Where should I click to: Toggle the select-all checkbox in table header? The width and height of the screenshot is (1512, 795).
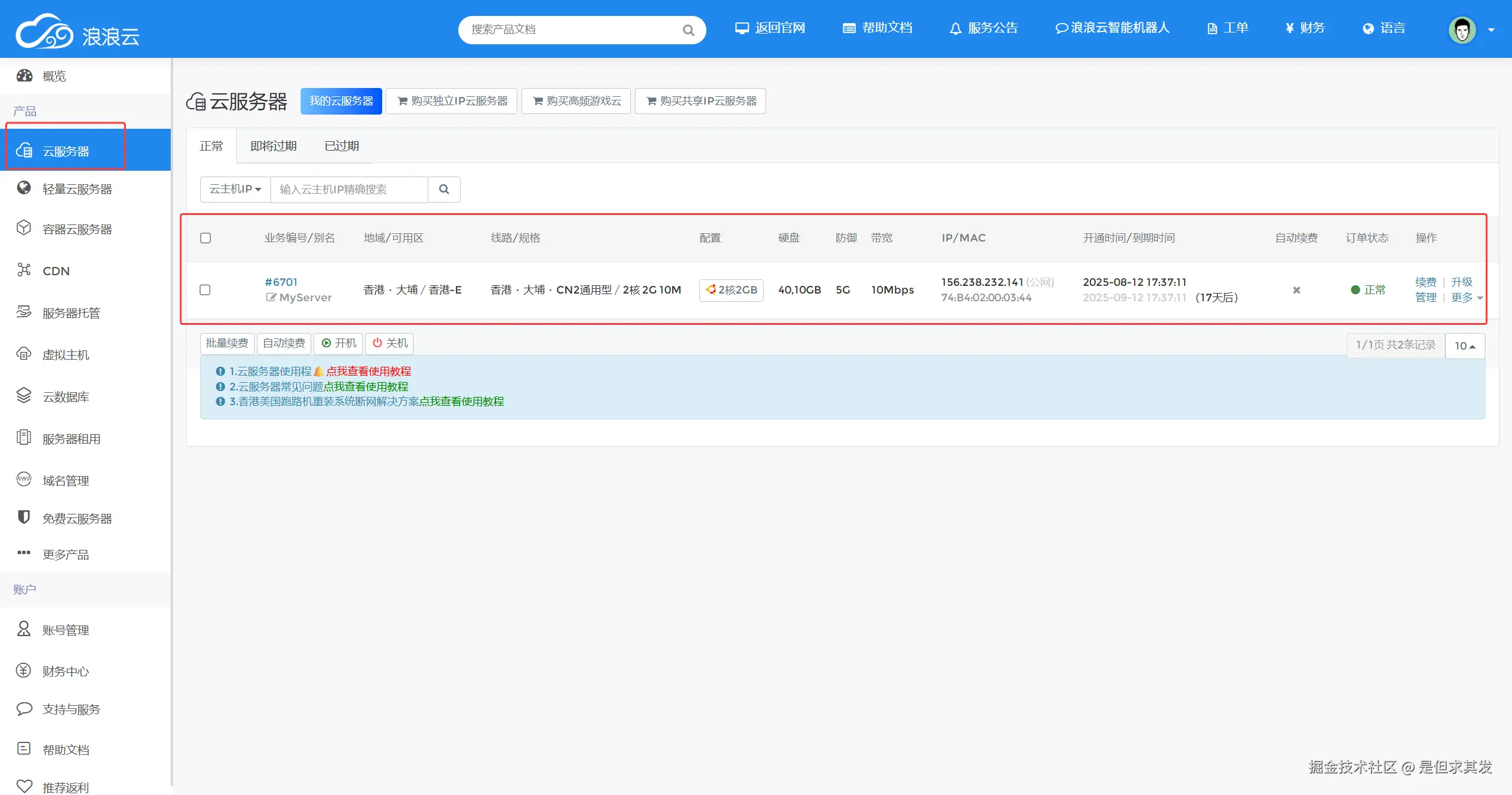tap(206, 238)
